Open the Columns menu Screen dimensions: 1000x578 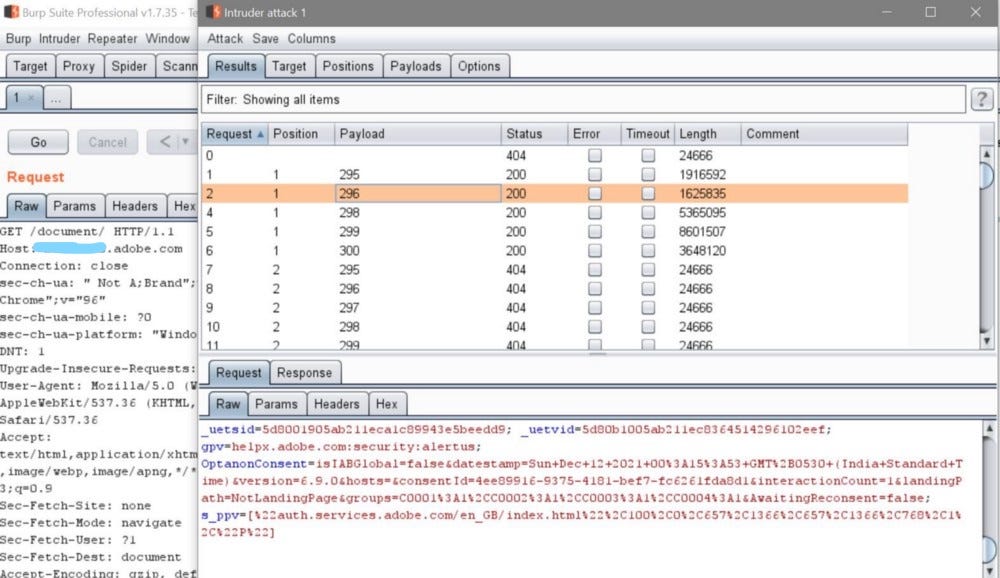[311, 39]
